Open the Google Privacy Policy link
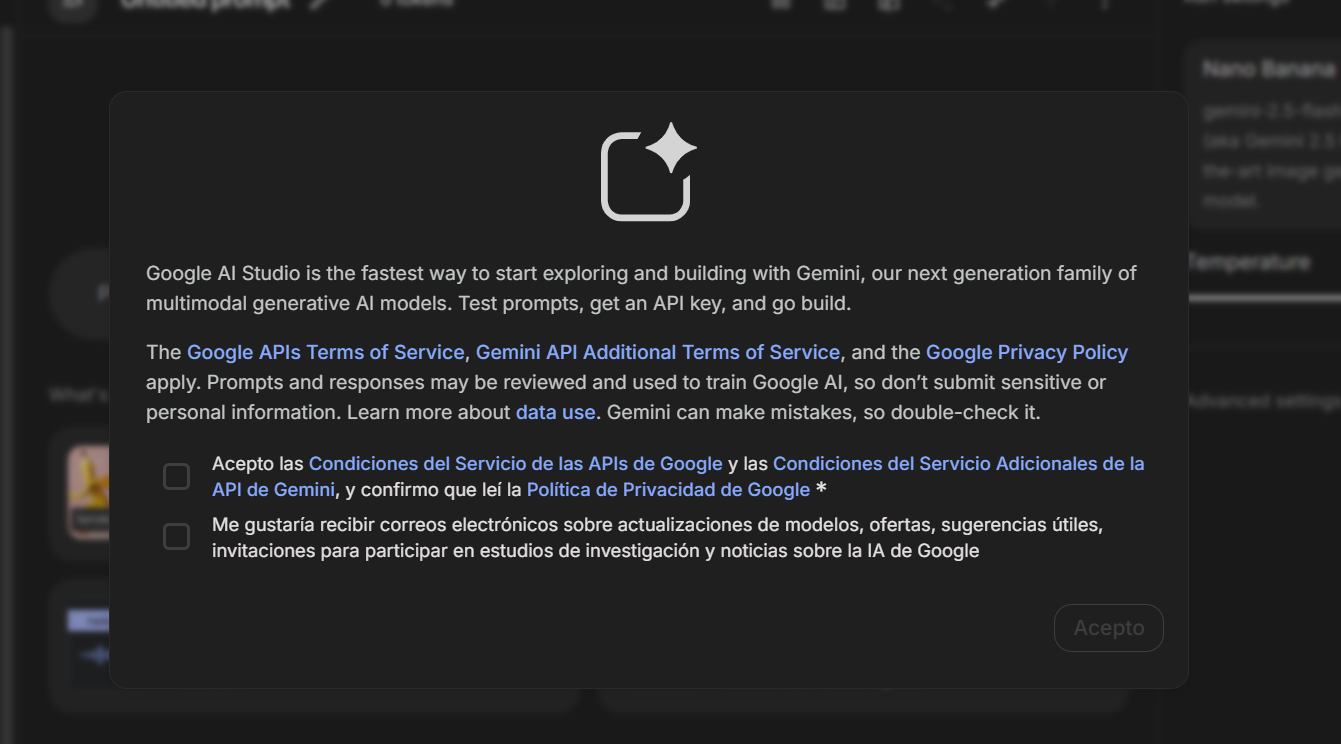 click(1027, 352)
